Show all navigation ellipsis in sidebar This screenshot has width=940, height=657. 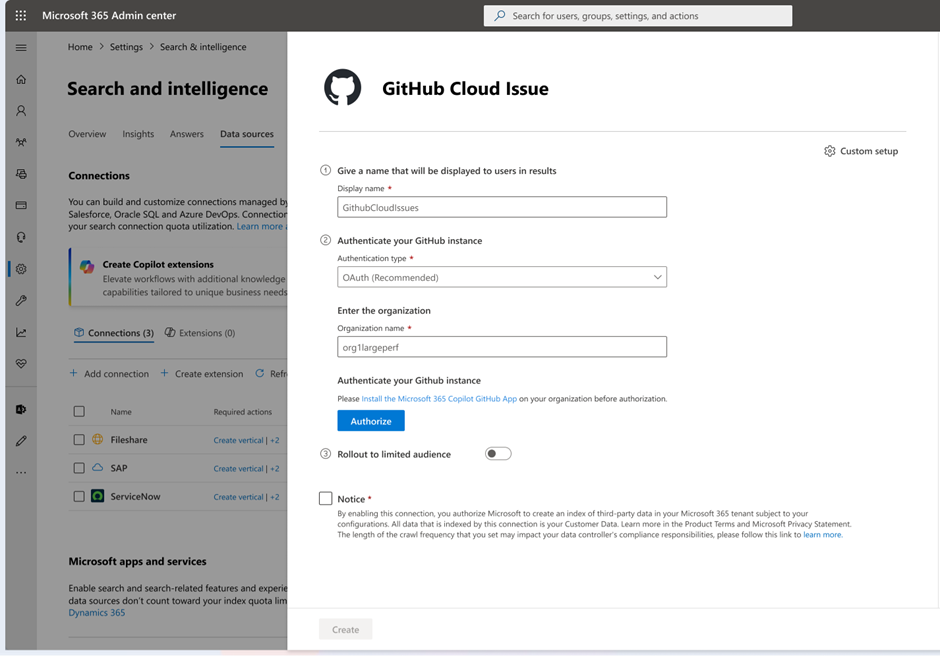click(x=21, y=472)
